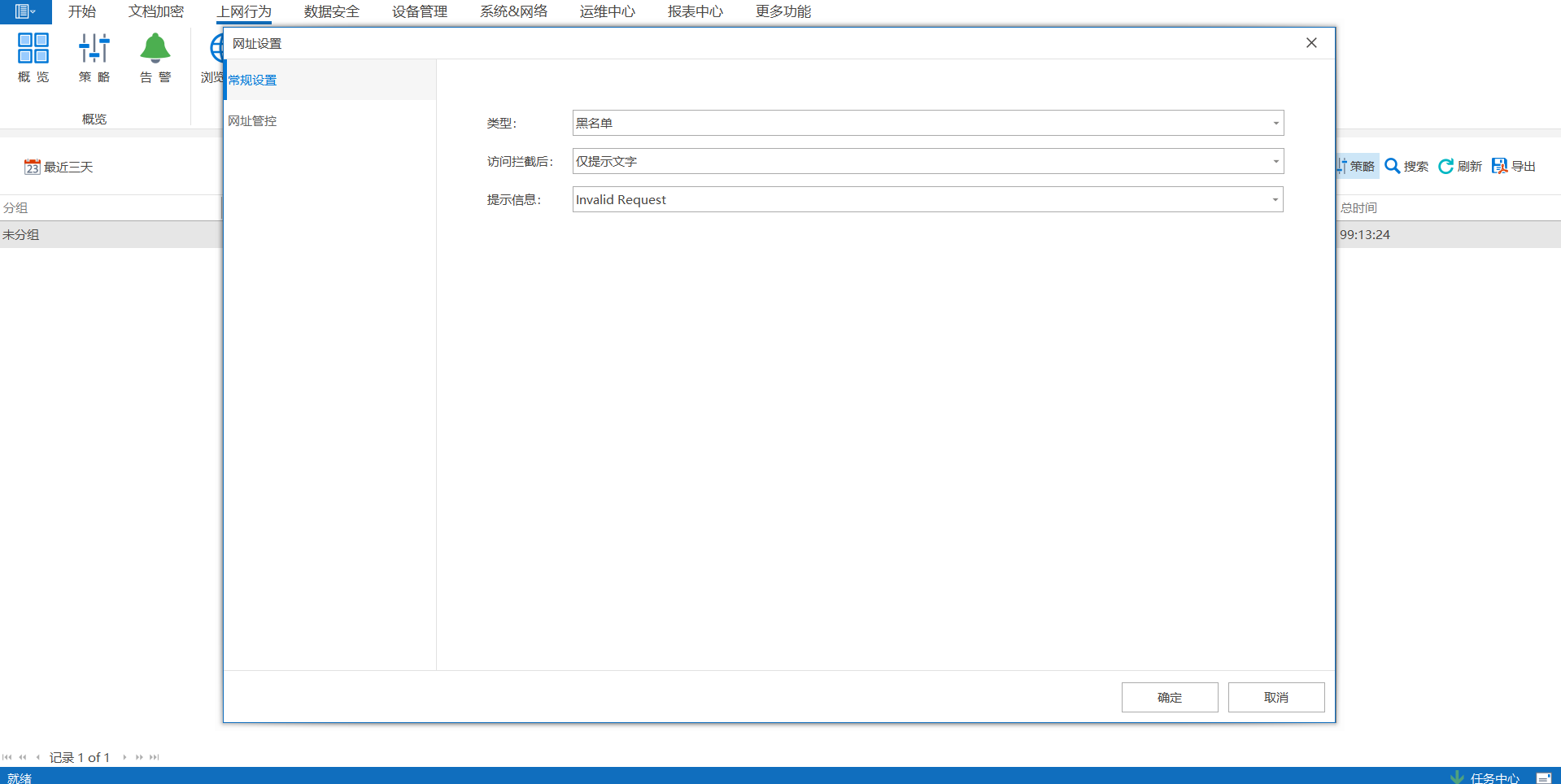Open the 数据安全 ribbon tab

point(331,11)
